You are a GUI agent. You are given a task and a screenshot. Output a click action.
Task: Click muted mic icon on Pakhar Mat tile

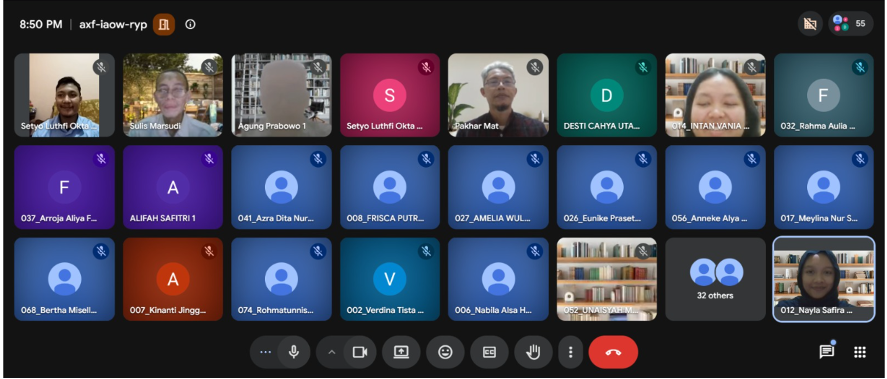(535, 67)
